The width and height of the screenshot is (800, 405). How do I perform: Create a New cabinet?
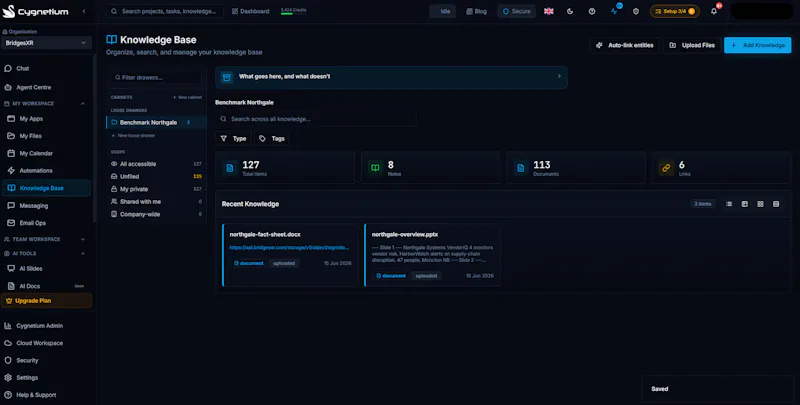click(187, 97)
